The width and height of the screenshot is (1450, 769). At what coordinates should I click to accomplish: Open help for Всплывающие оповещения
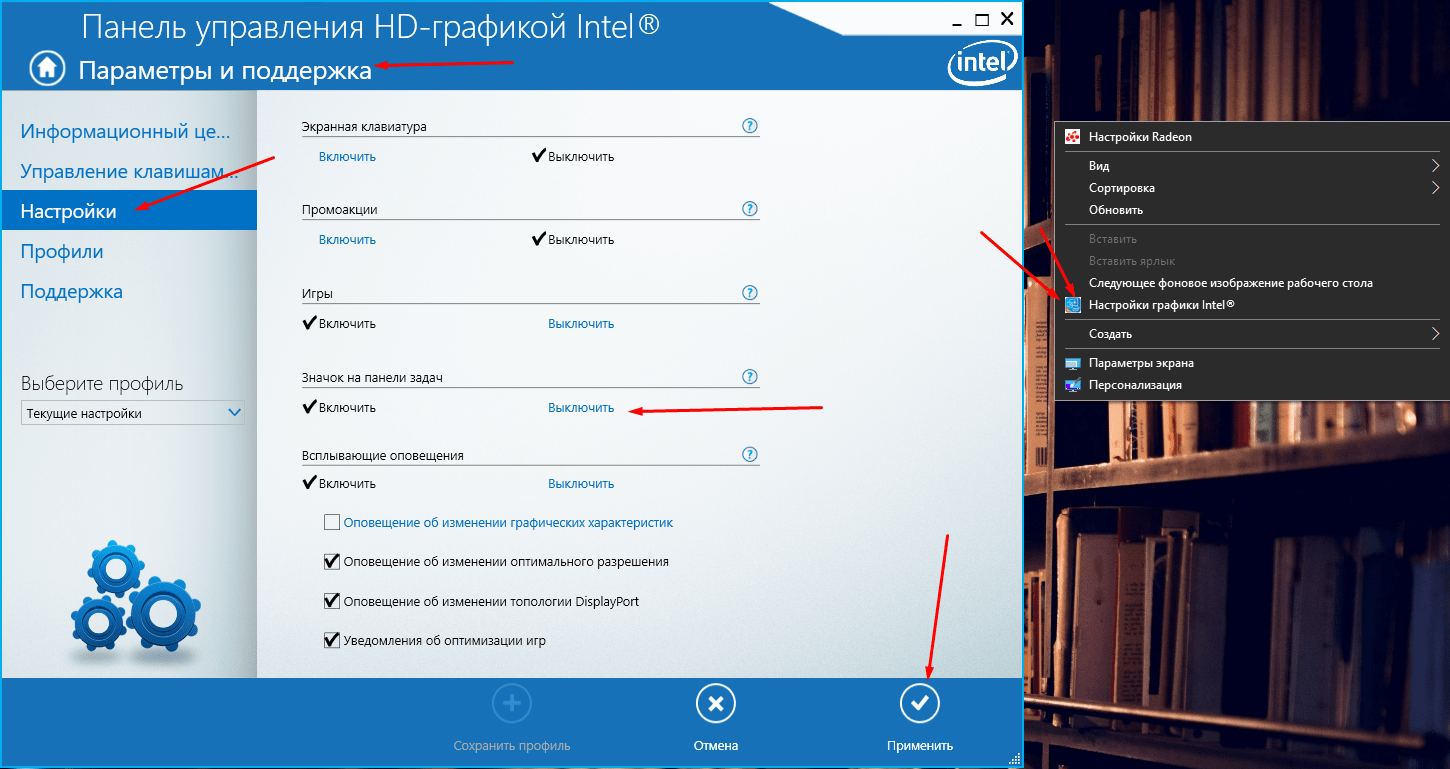[x=750, y=454]
